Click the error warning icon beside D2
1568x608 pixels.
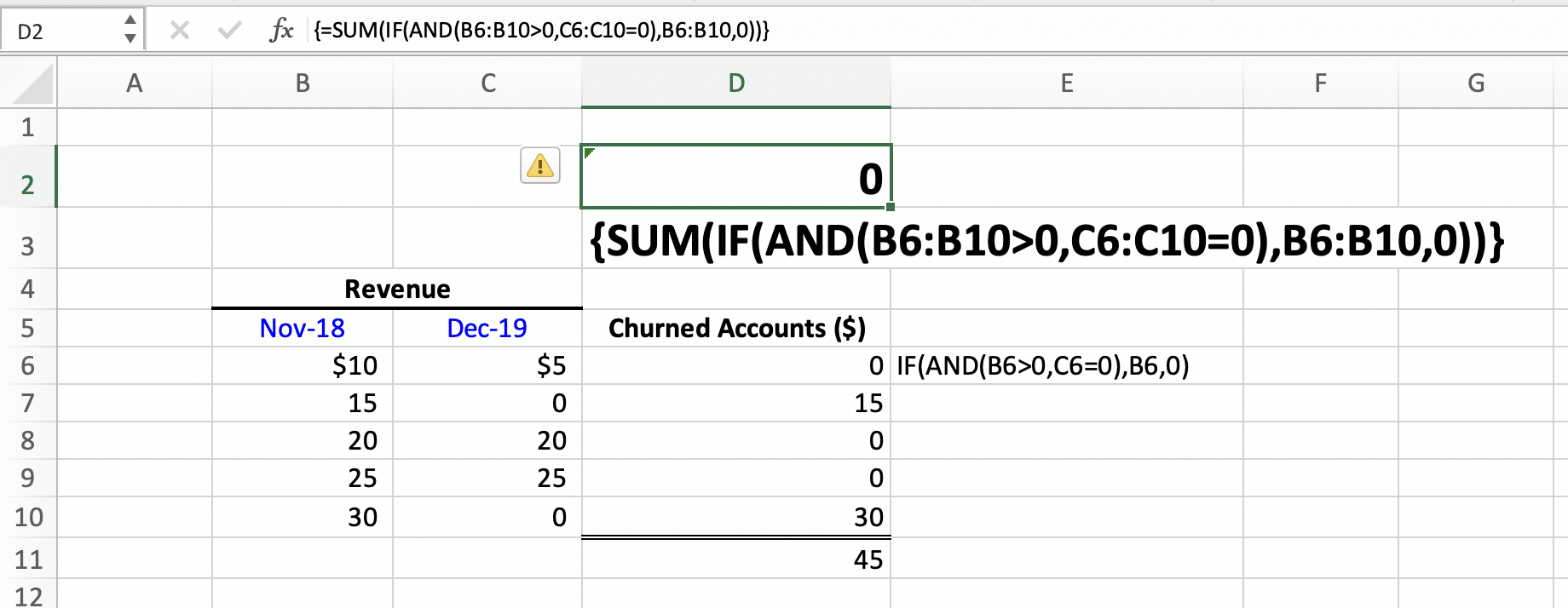(x=539, y=165)
